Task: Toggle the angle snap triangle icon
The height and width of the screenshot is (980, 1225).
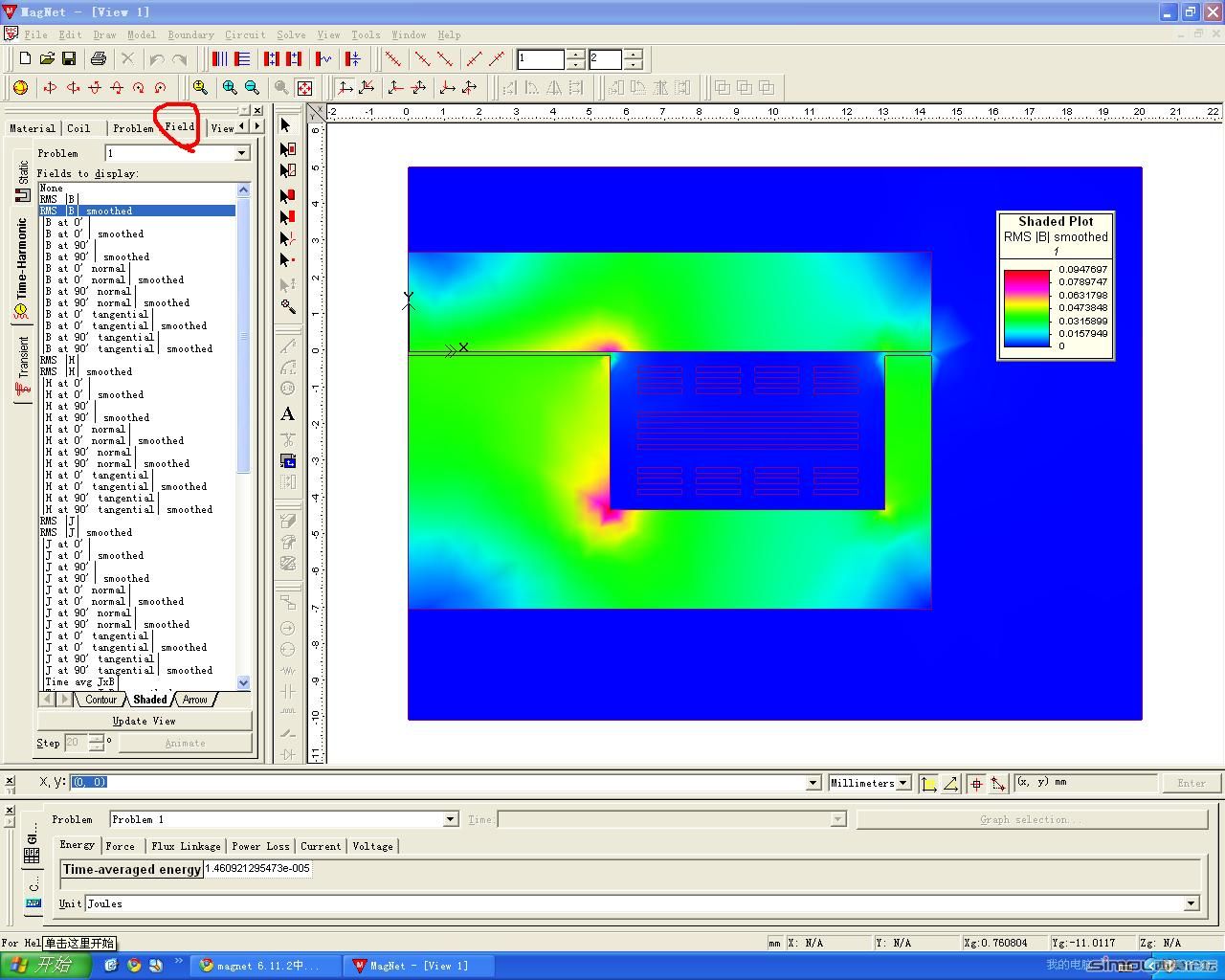Action: 950,783
